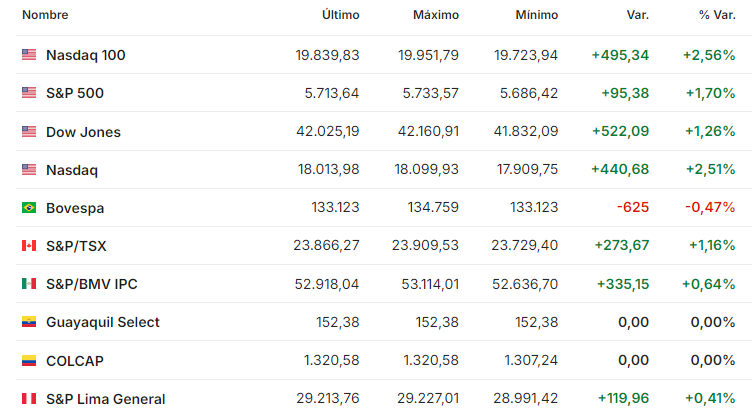Click the US flag icon next to S&P 500

coord(29,93)
